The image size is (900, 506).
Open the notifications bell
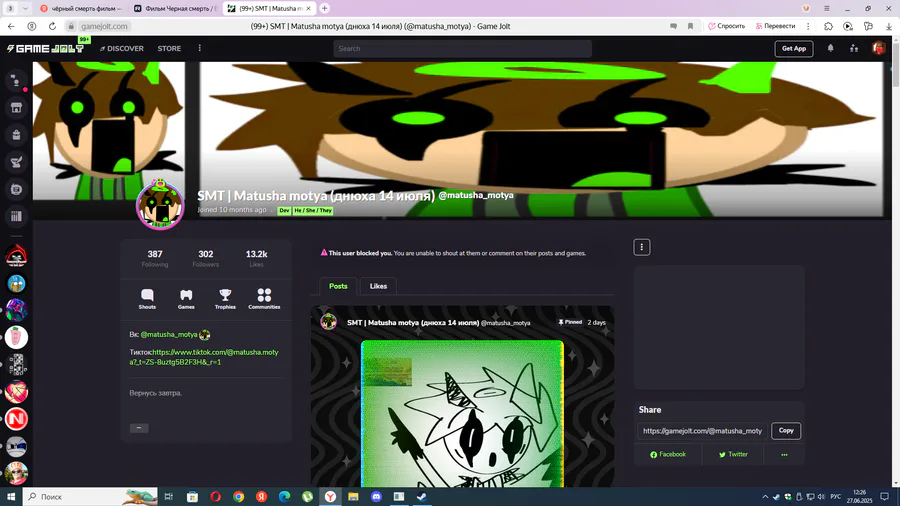click(x=831, y=49)
